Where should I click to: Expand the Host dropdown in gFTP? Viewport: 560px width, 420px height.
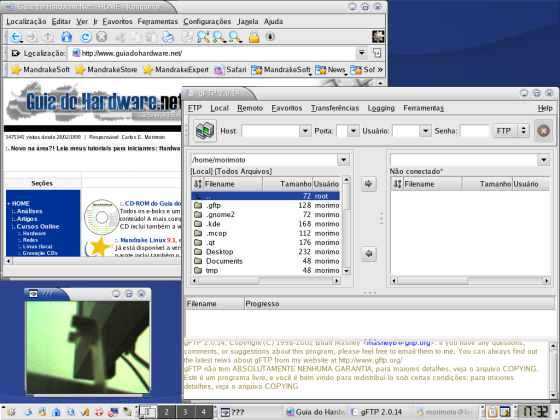(x=305, y=131)
